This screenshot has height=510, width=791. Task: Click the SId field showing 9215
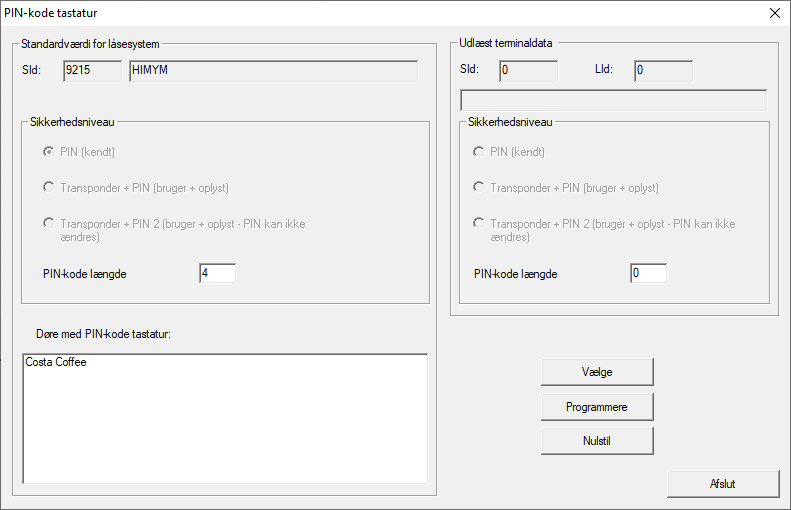coord(91,71)
